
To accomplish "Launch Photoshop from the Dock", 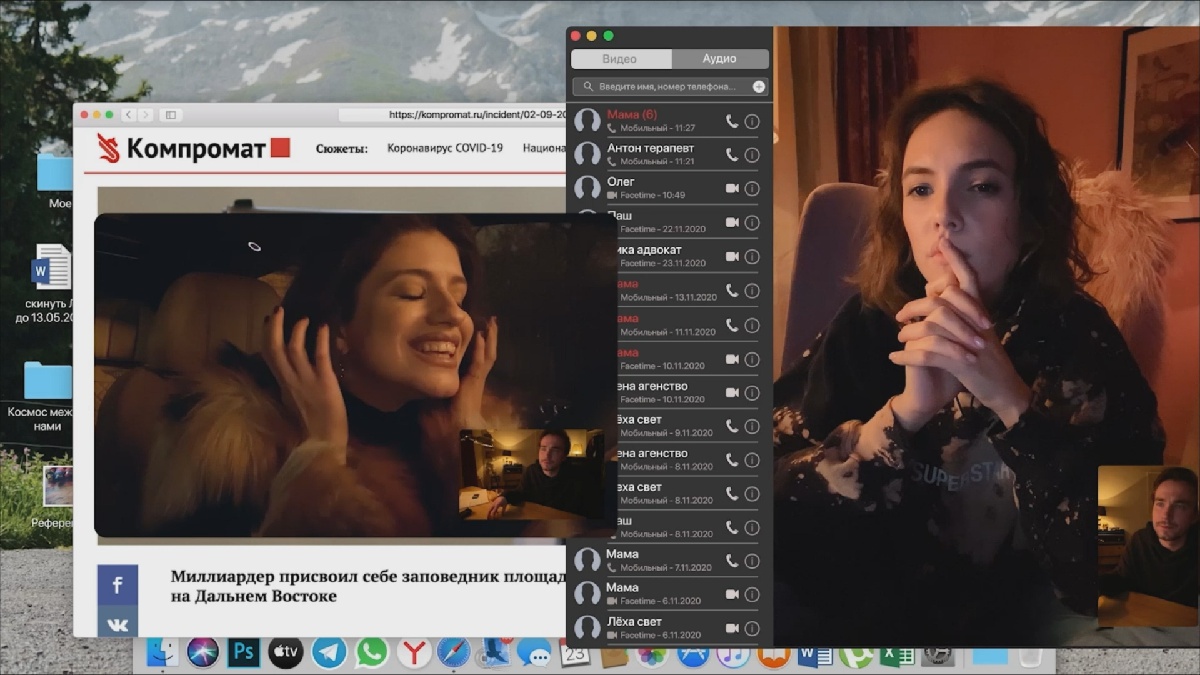I will (x=244, y=653).
